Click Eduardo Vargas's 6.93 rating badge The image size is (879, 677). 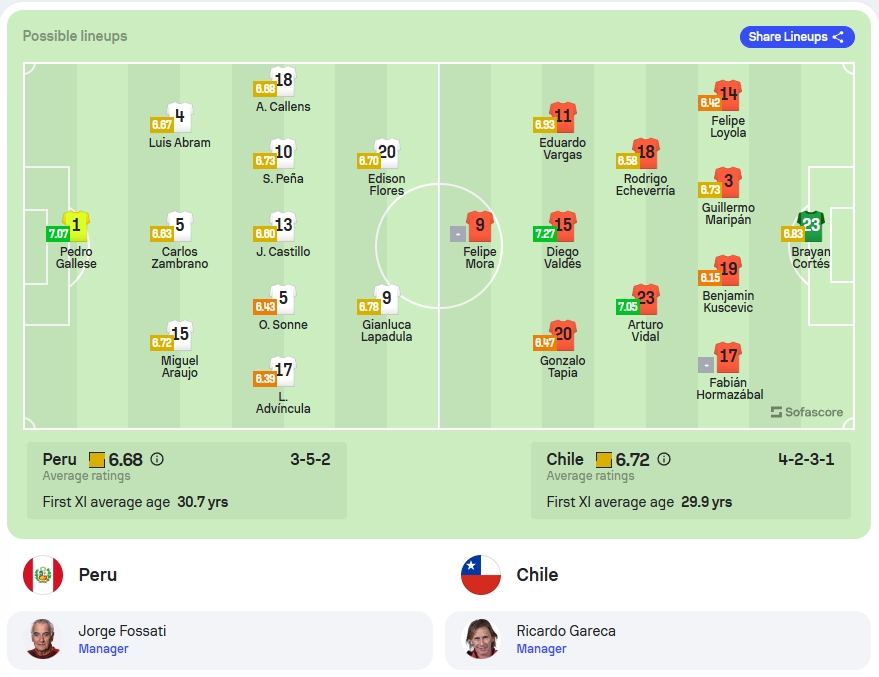click(544, 124)
